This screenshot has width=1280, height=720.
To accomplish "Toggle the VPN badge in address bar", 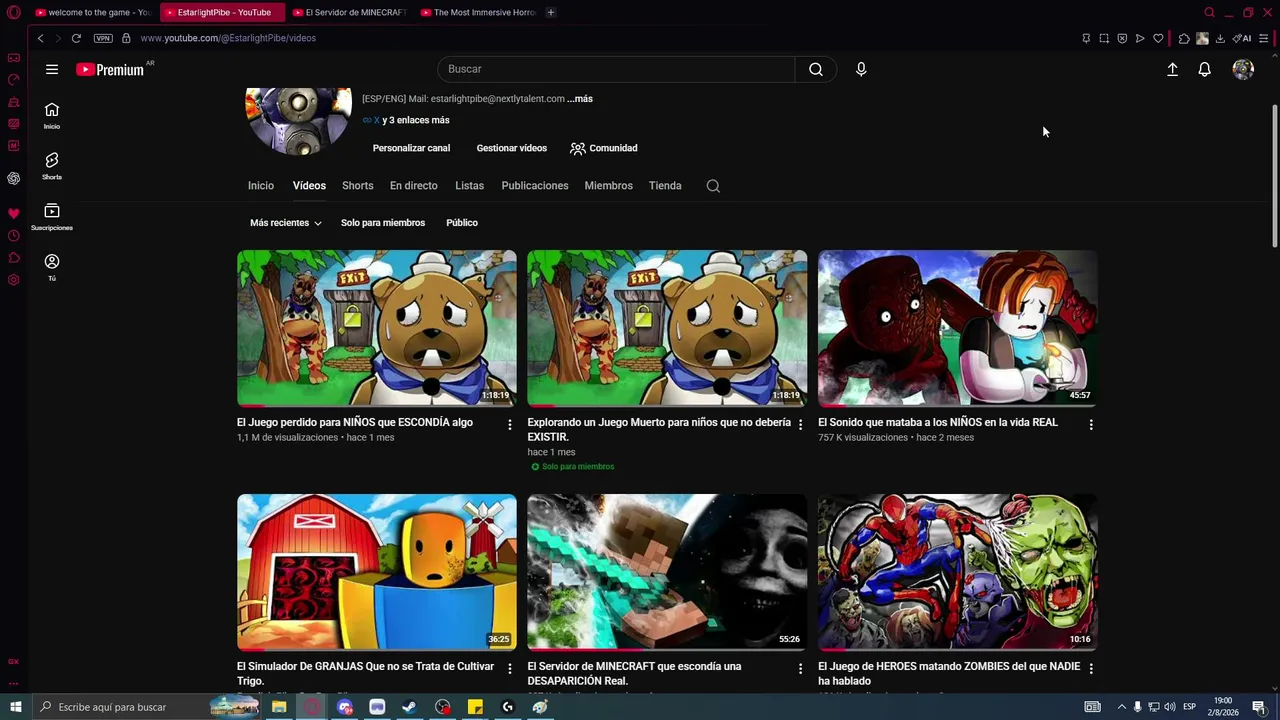I will pos(103,38).
